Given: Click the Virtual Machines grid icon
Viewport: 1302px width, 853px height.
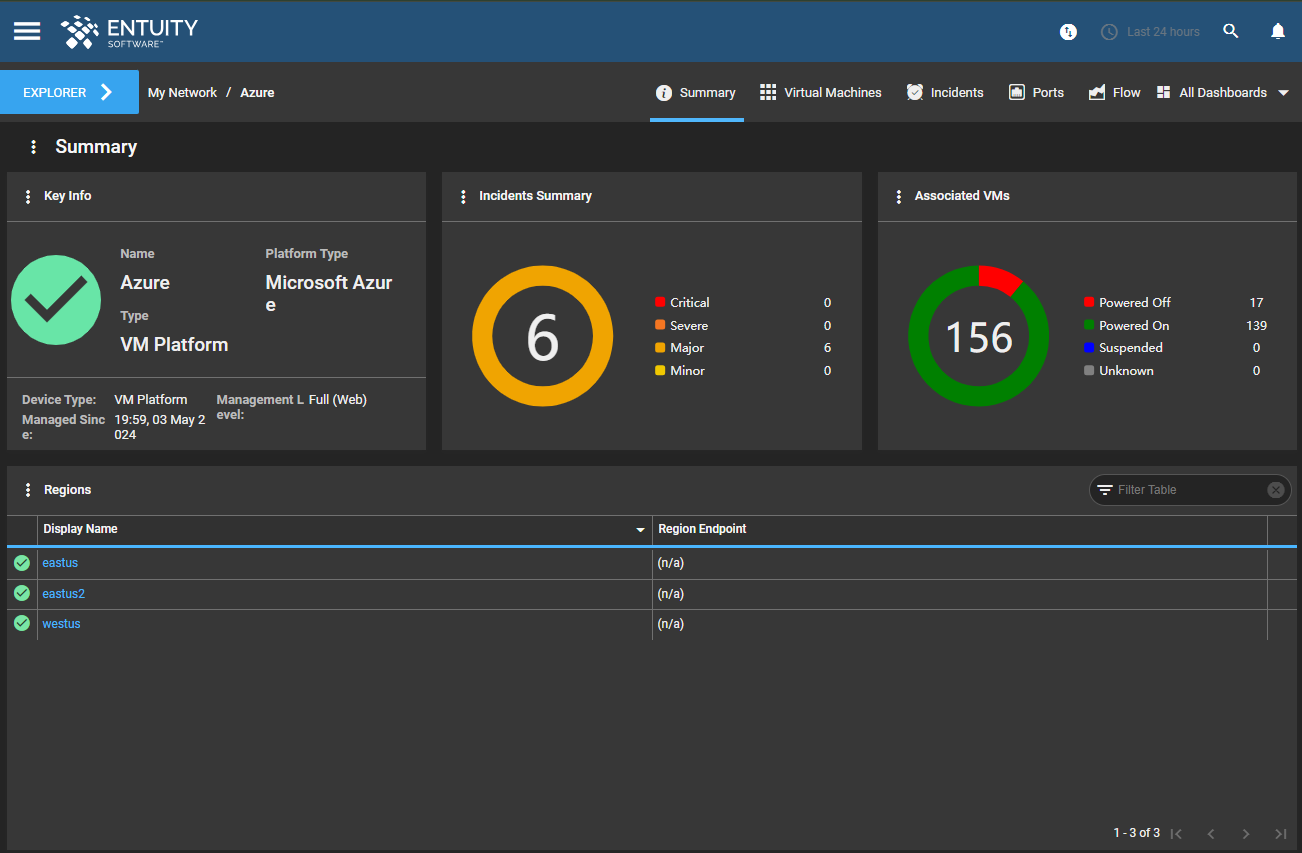Looking at the screenshot, I should tap(768, 92).
